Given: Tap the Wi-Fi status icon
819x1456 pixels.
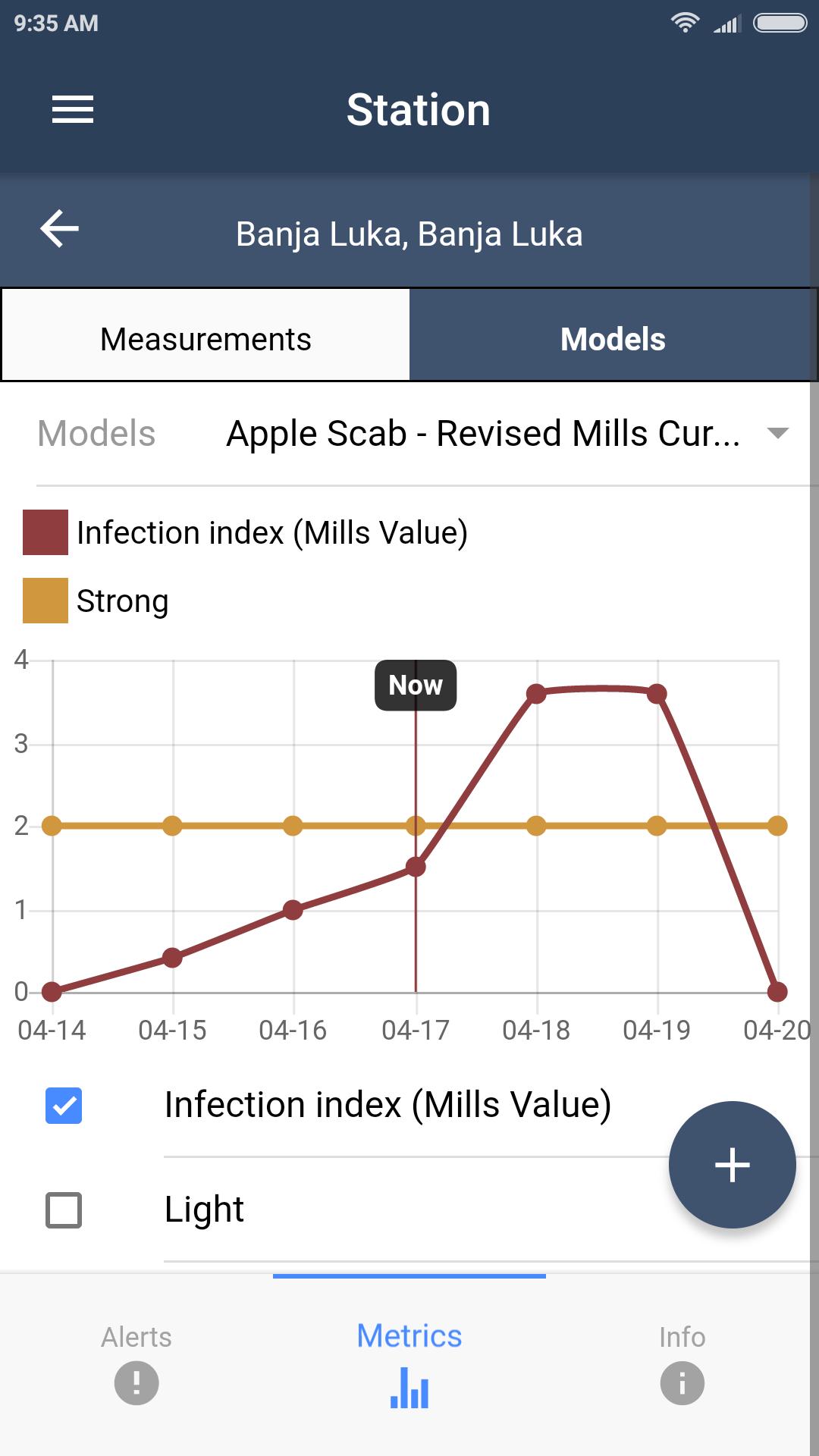Looking at the screenshot, I should (x=685, y=23).
